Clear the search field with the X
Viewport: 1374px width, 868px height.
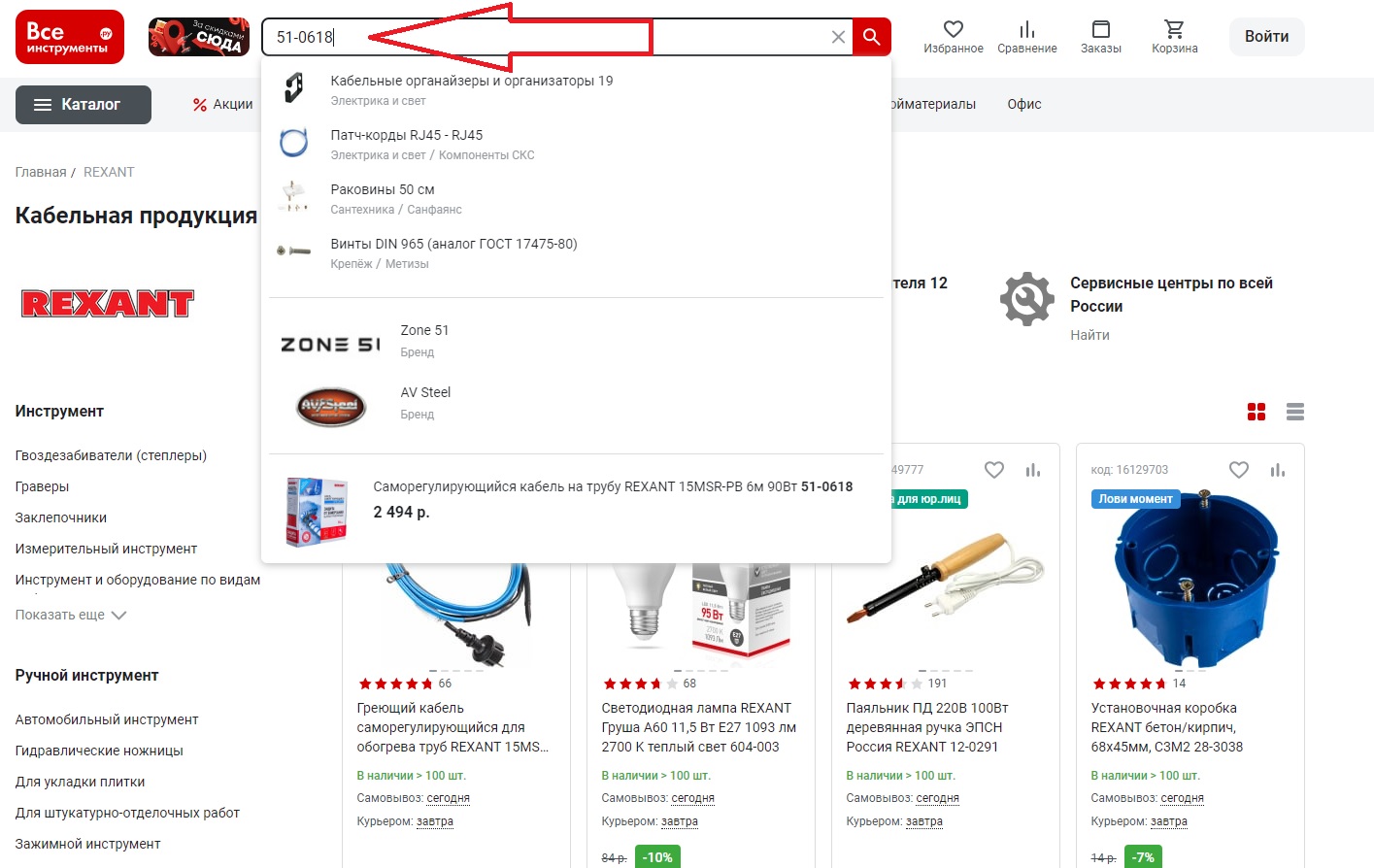click(838, 37)
